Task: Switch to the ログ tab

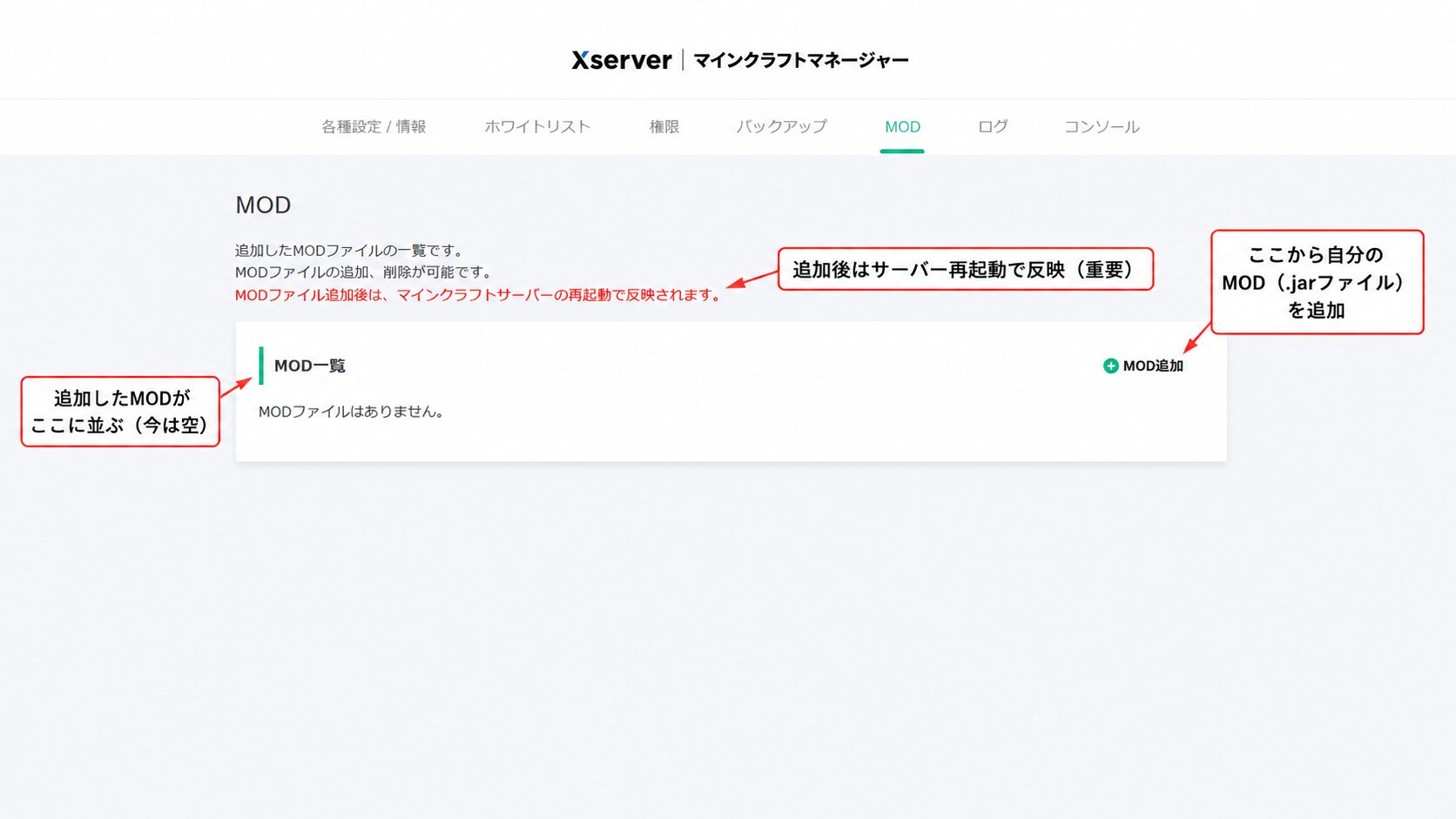Action: coord(993,127)
